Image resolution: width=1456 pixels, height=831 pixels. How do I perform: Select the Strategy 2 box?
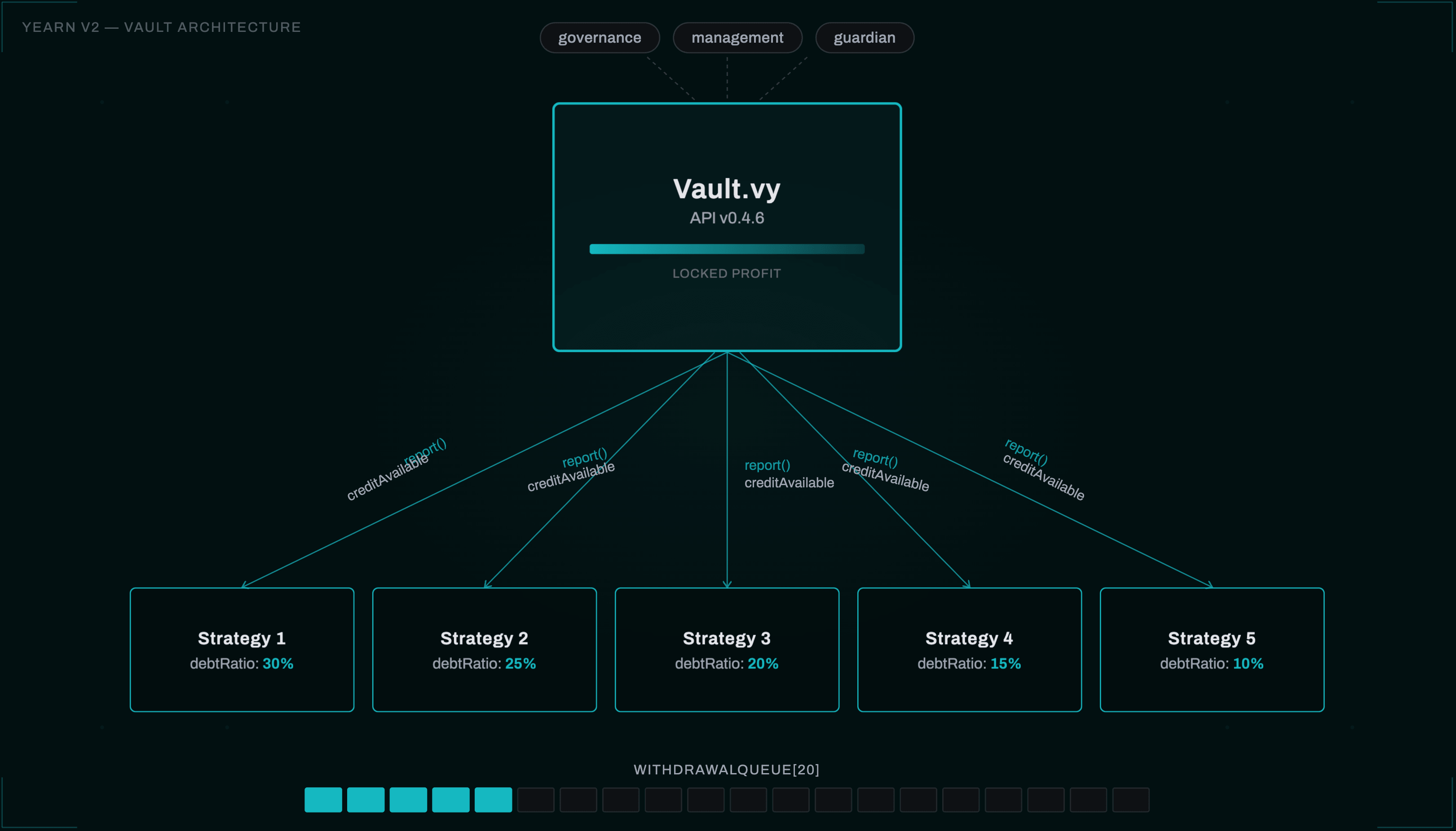(485, 650)
